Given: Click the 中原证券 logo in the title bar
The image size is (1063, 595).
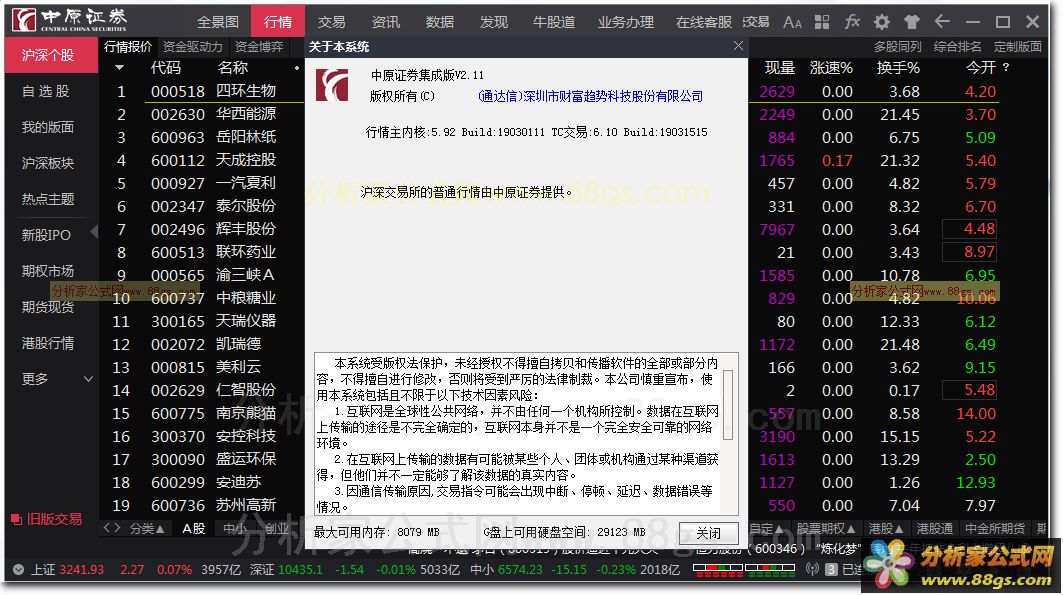Looking at the screenshot, I should 70,20.
